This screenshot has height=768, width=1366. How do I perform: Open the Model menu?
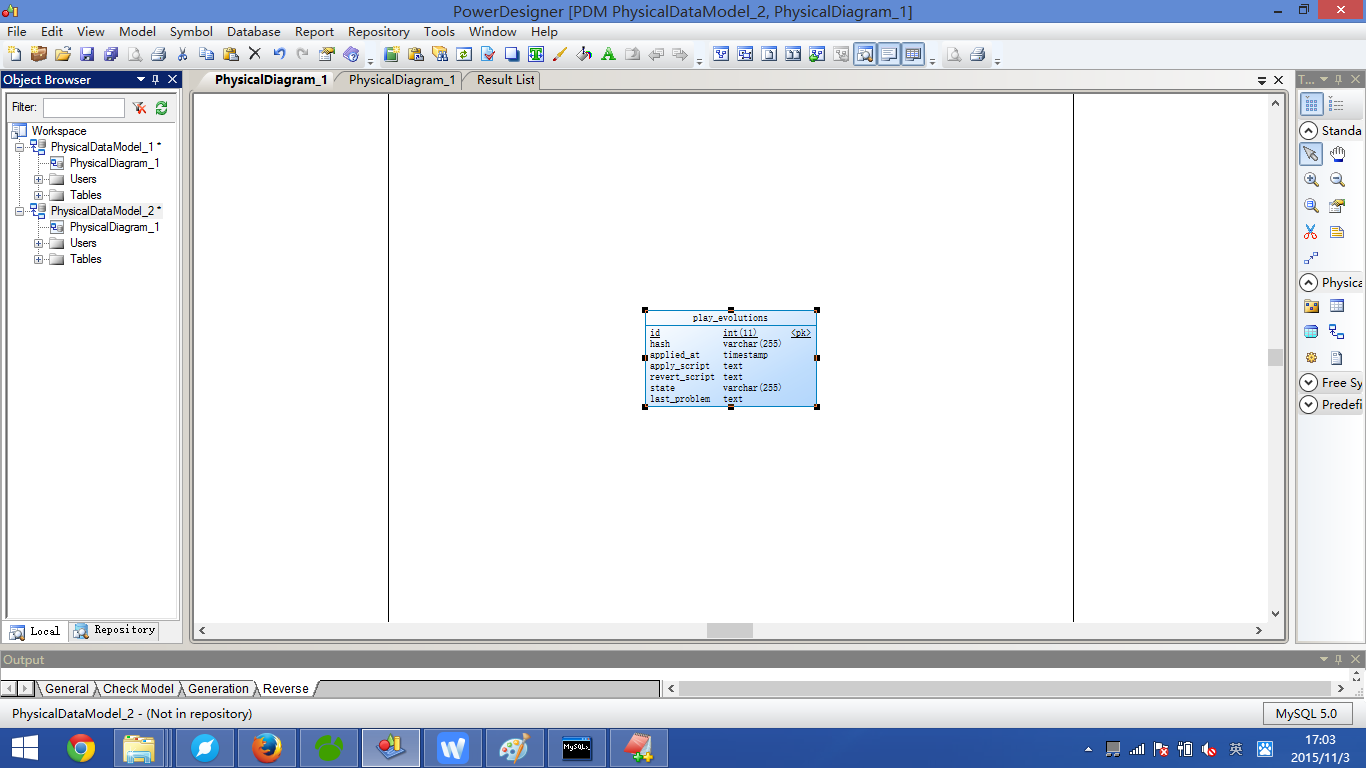(137, 32)
